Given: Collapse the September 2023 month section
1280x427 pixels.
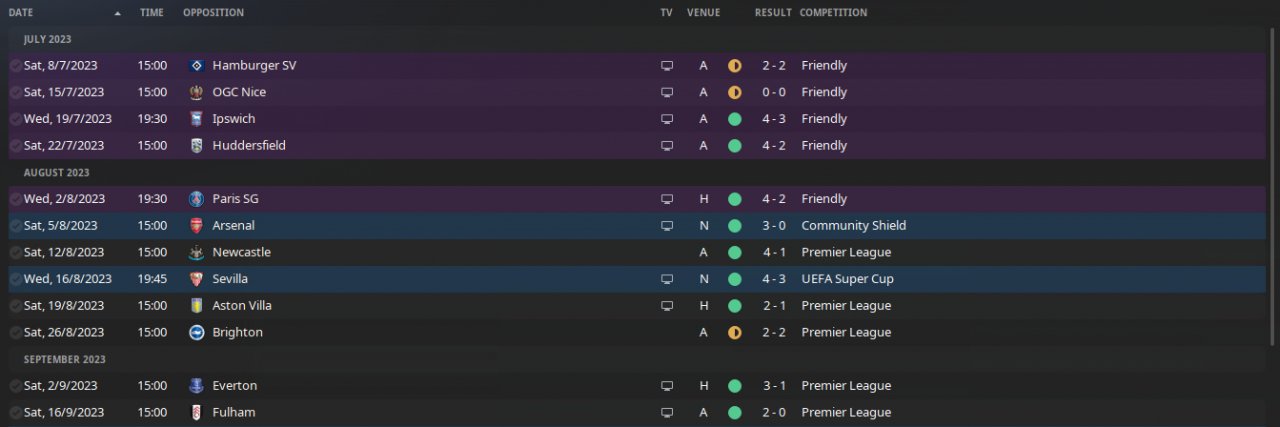Looking at the screenshot, I should (x=64, y=359).
